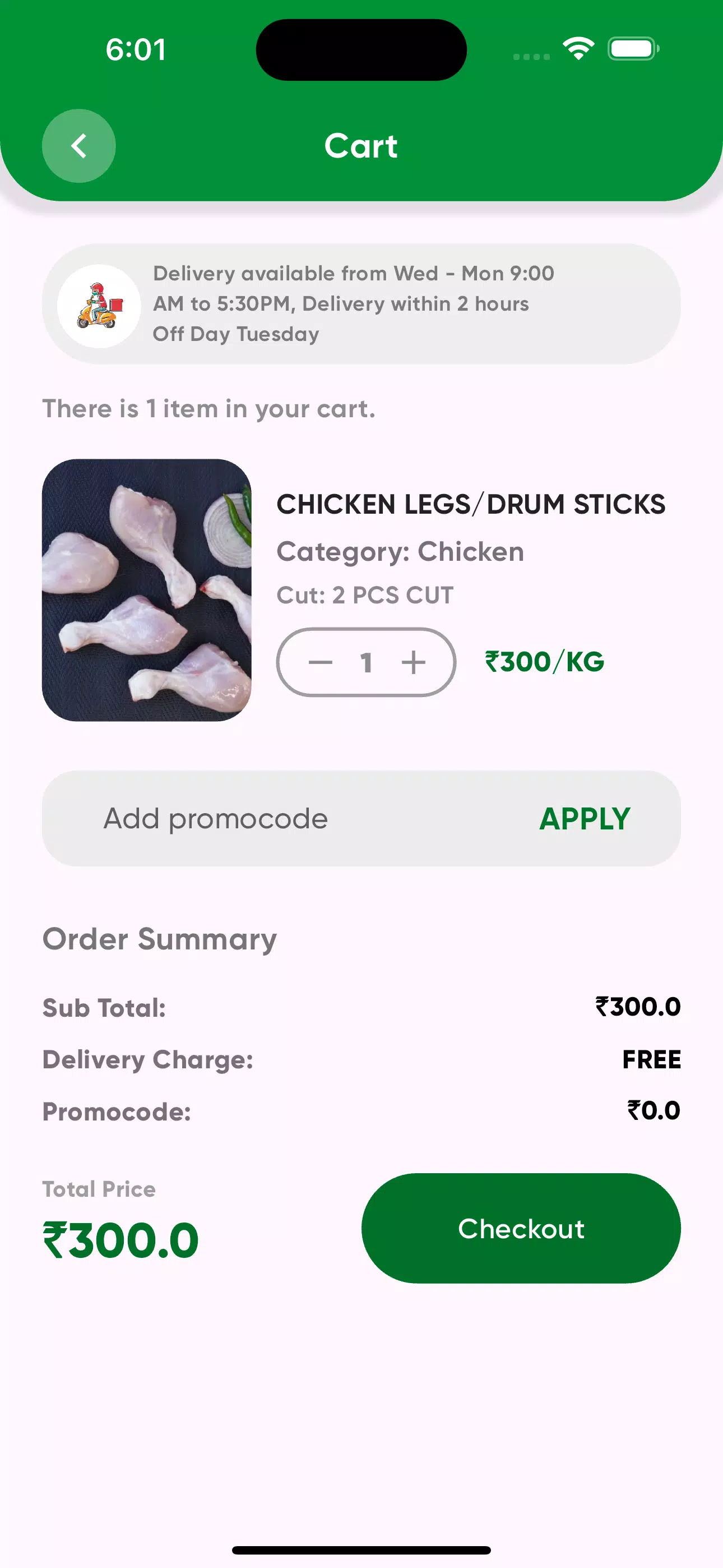Tap the delivery scooter icon
The height and width of the screenshot is (1568, 723).
pos(99,306)
